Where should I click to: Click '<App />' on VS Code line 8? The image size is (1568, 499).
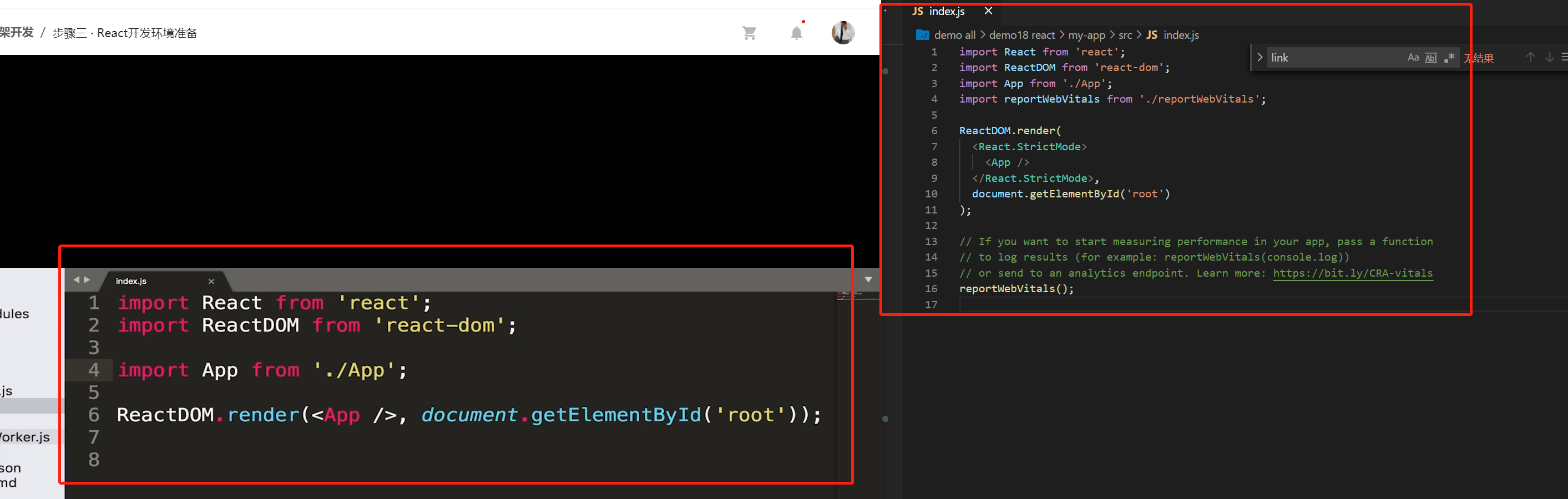[x=1008, y=162]
